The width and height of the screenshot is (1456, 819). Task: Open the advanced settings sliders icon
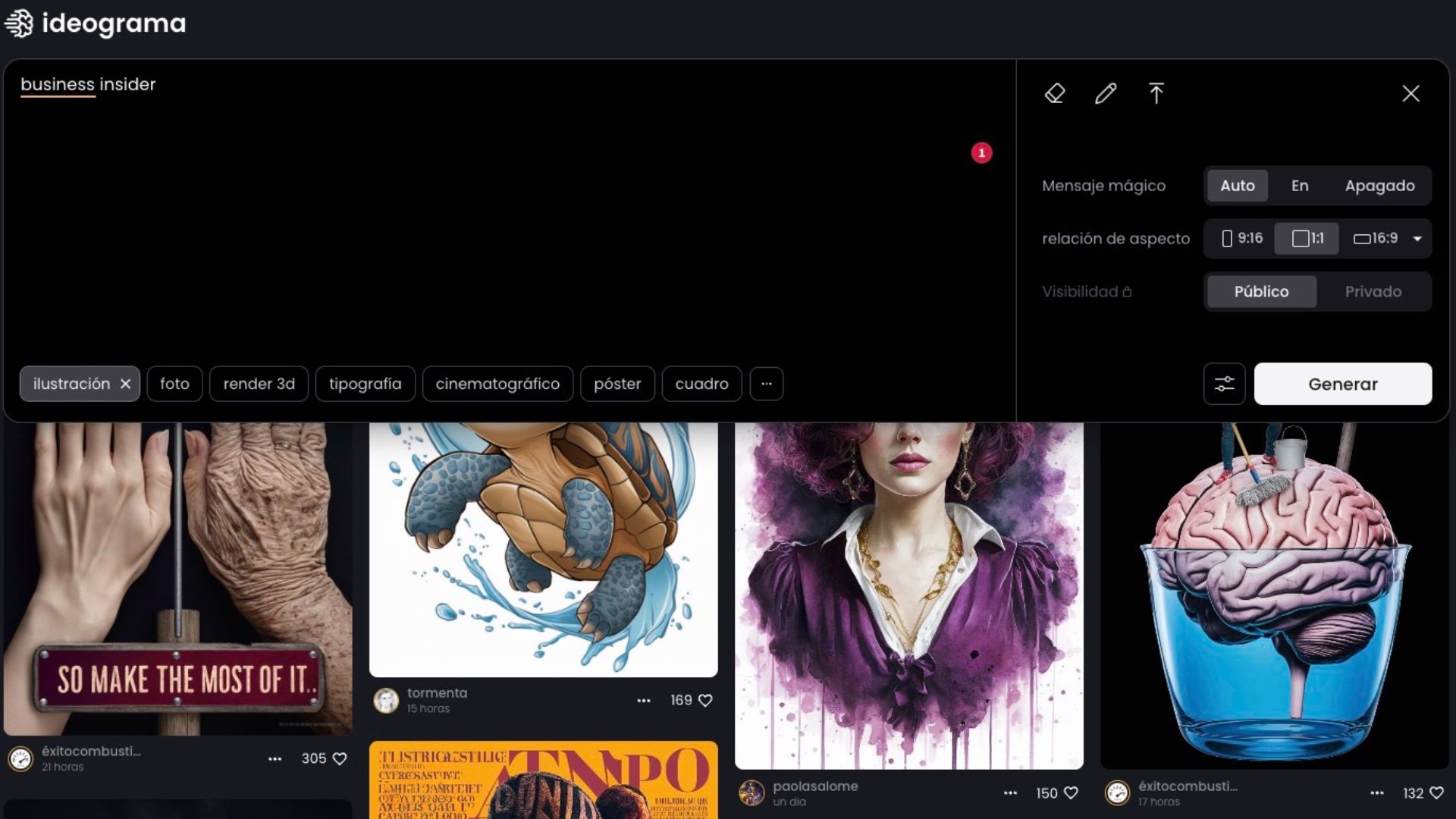click(x=1224, y=384)
